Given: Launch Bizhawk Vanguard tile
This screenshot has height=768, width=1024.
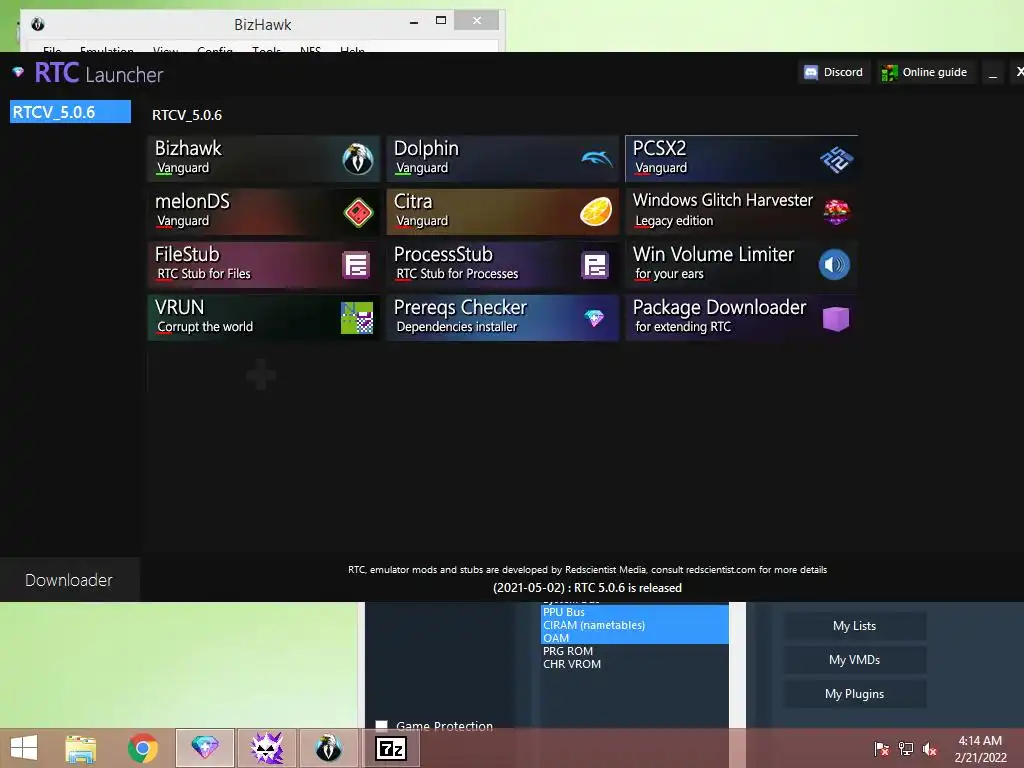Looking at the screenshot, I should (264, 159).
